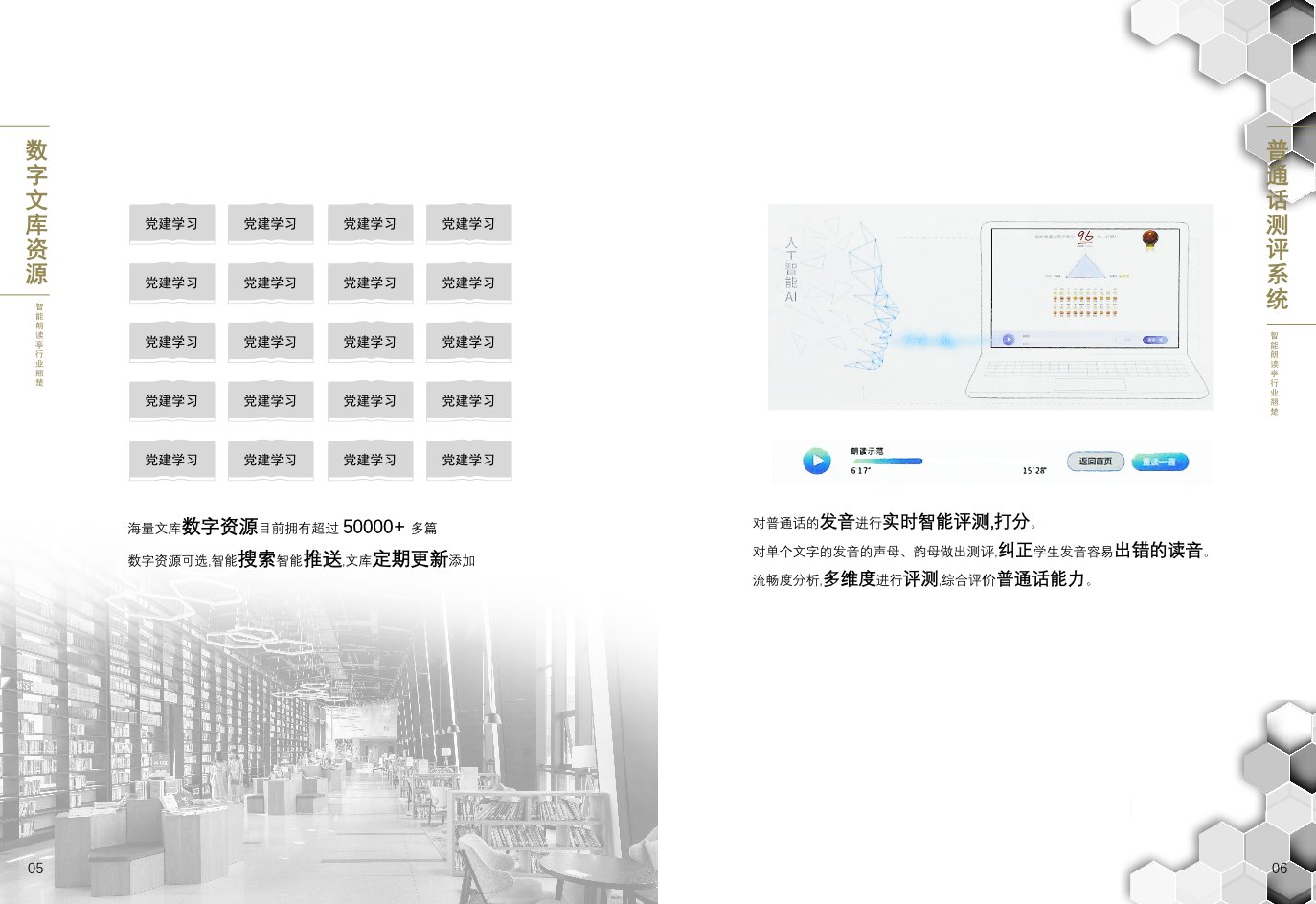Click the line 数字资源可选,智能搜索智能推送
Screen dimensions: 1316x904
[302, 559]
